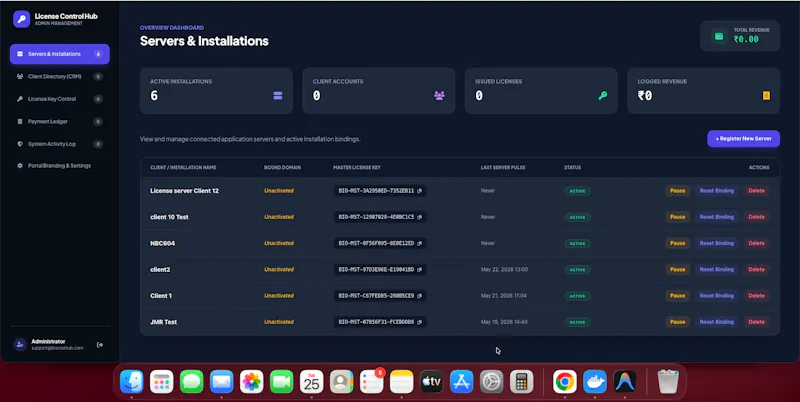Open the App Store from the Dock
The image size is (800, 402).
(x=462, y=382)
